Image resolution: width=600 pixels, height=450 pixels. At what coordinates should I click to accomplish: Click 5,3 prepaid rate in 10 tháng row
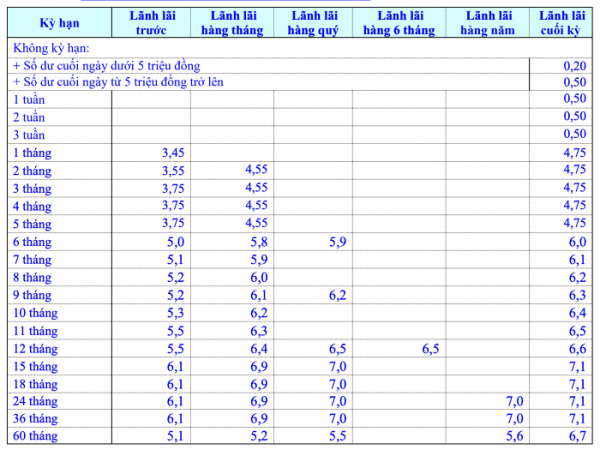(x=176, y=313)
